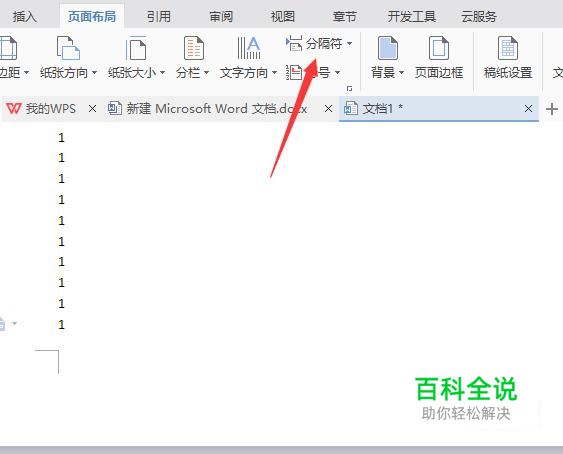Viewport: 563px width, 454px height.
Task: Switch to the 审阅 ribbon tab
Action: click(x=221, y=17)
